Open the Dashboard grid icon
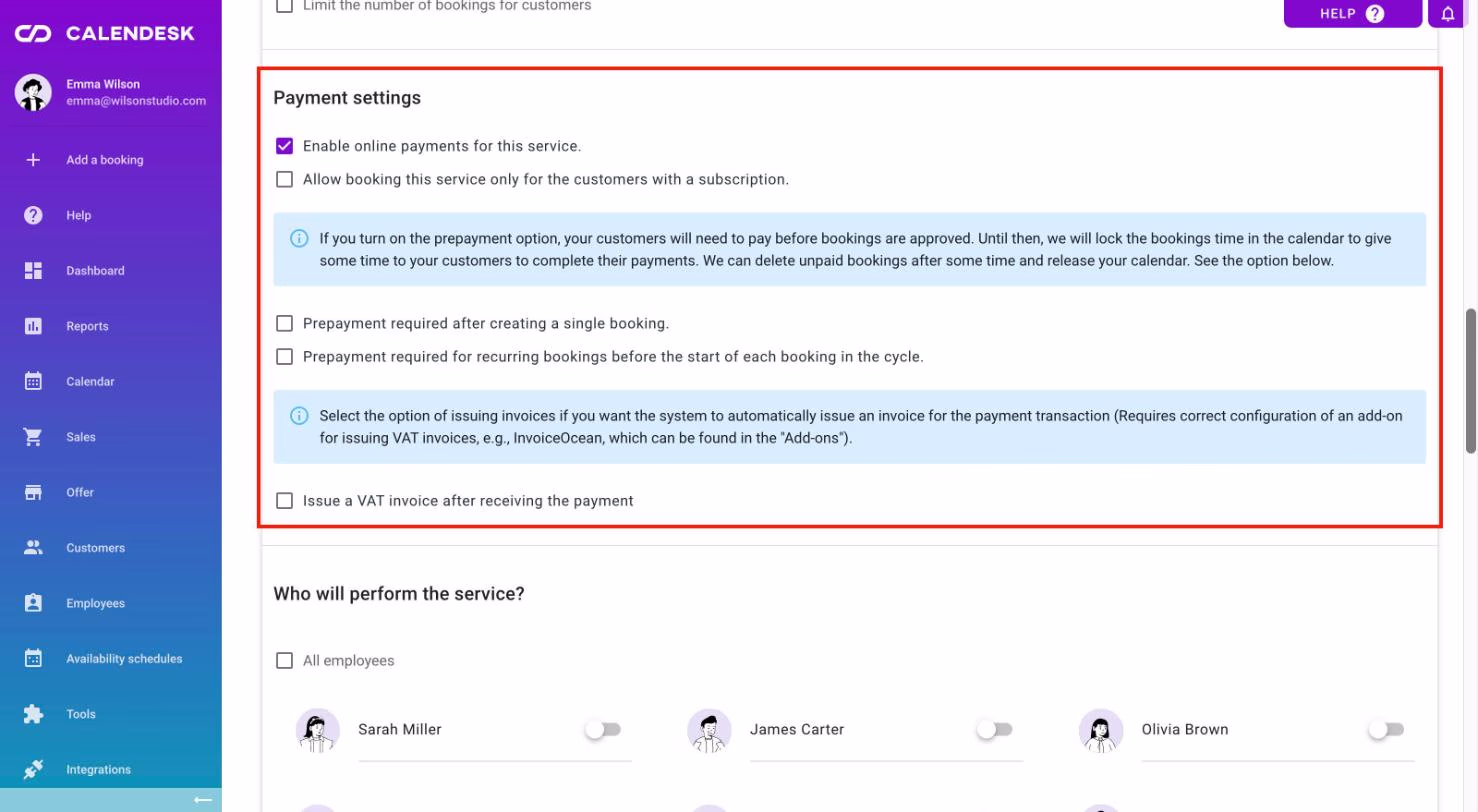Image resolution: width=1478 pixels, height=812 pixels. (x=33, y=271)
